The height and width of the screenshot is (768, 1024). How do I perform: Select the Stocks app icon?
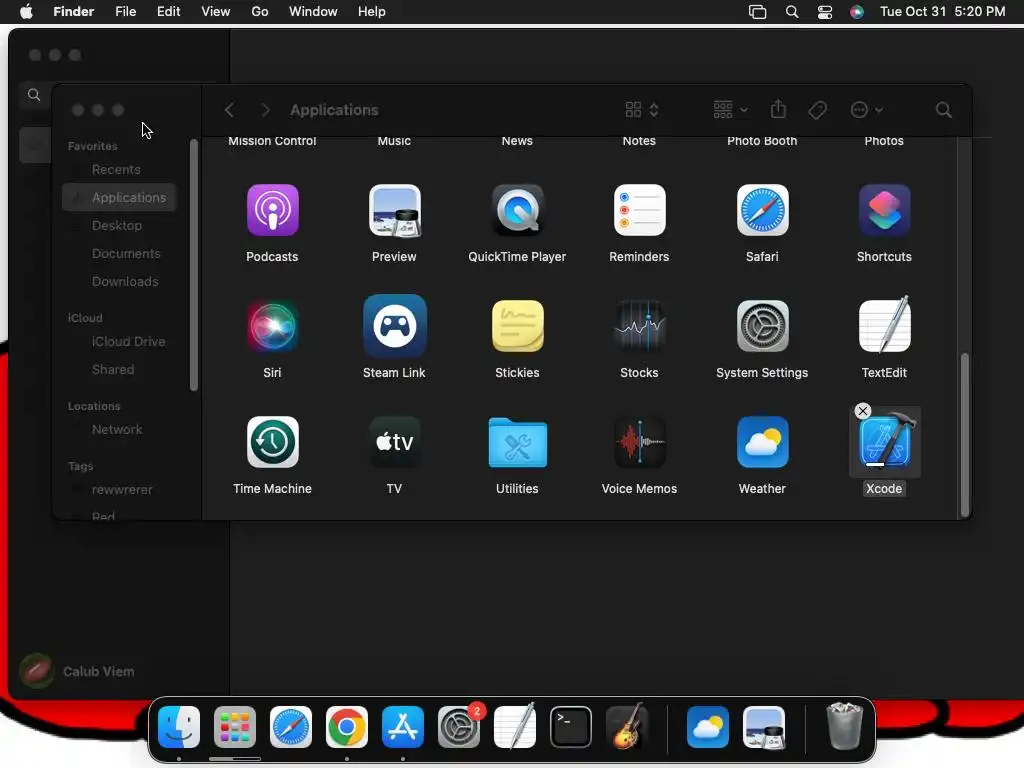639,326
